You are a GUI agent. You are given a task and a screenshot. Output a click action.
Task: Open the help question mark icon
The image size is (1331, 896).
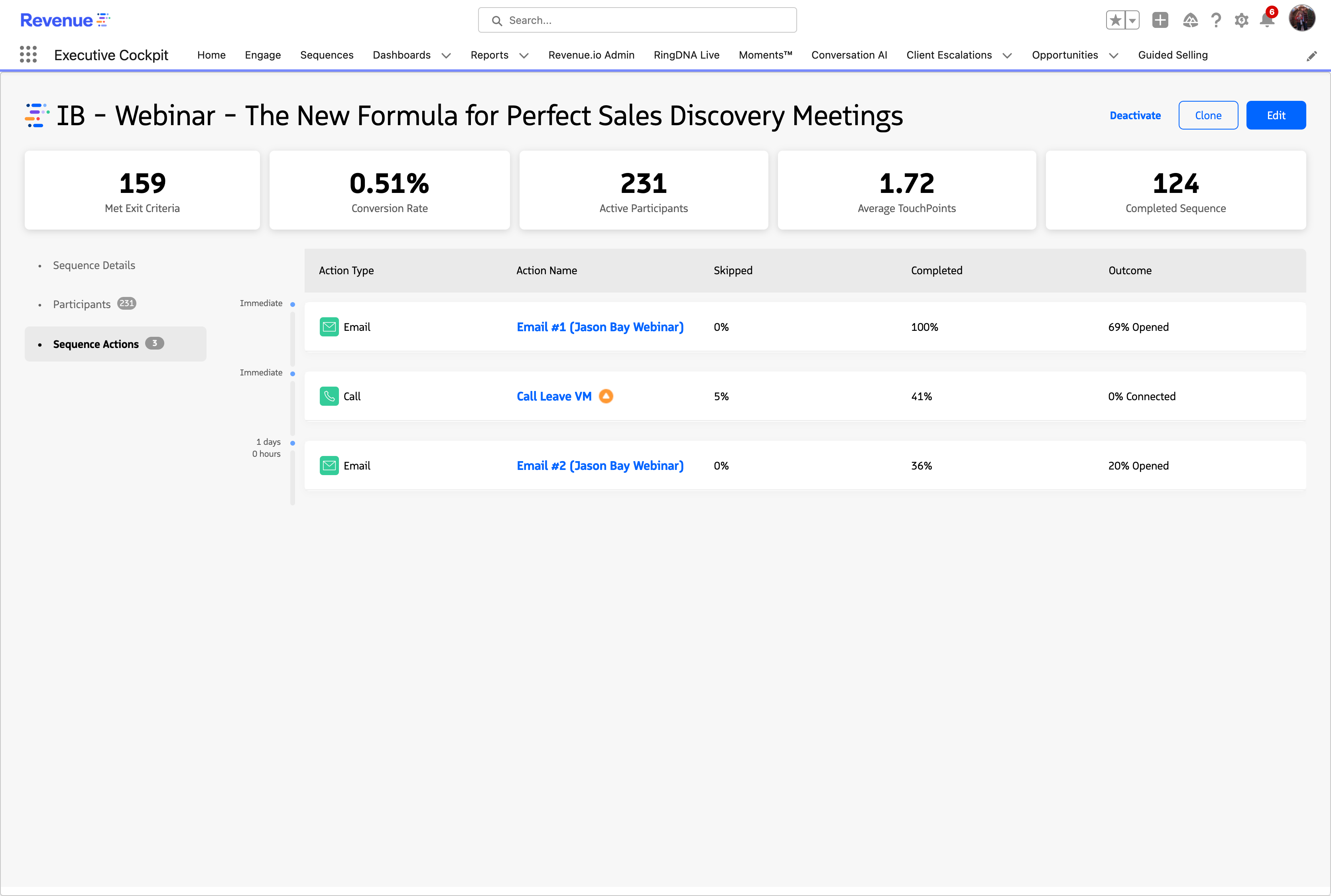[x=1216, y=21]
